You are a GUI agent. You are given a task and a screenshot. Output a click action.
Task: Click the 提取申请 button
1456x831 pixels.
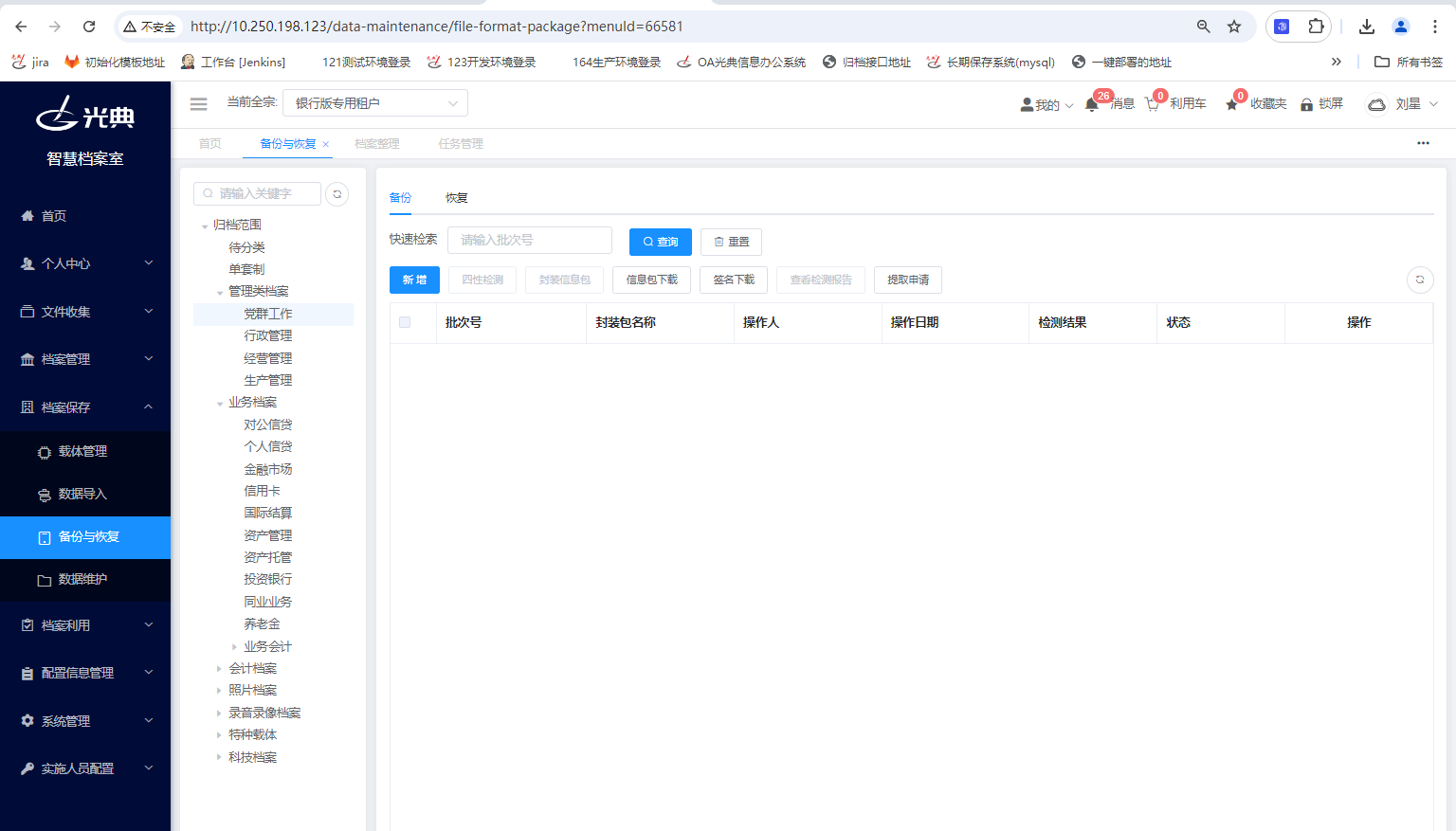pyautogui.click(x=908, y=280)
